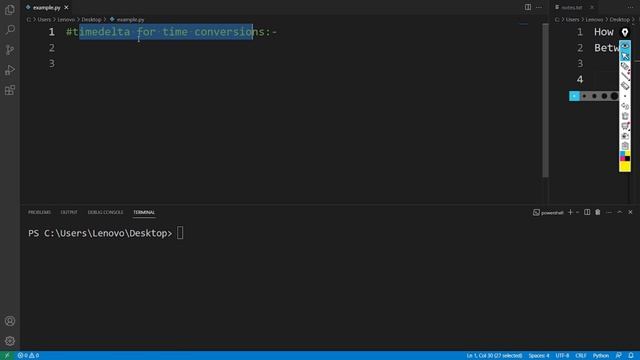
Task: Click the trash icon in annotation toolbar
Action: coord(625,116)
